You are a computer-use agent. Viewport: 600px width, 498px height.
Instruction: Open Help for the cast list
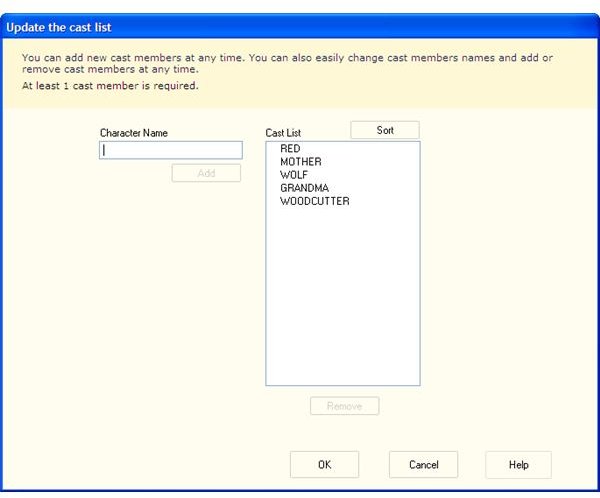click(x=518, y=464)
